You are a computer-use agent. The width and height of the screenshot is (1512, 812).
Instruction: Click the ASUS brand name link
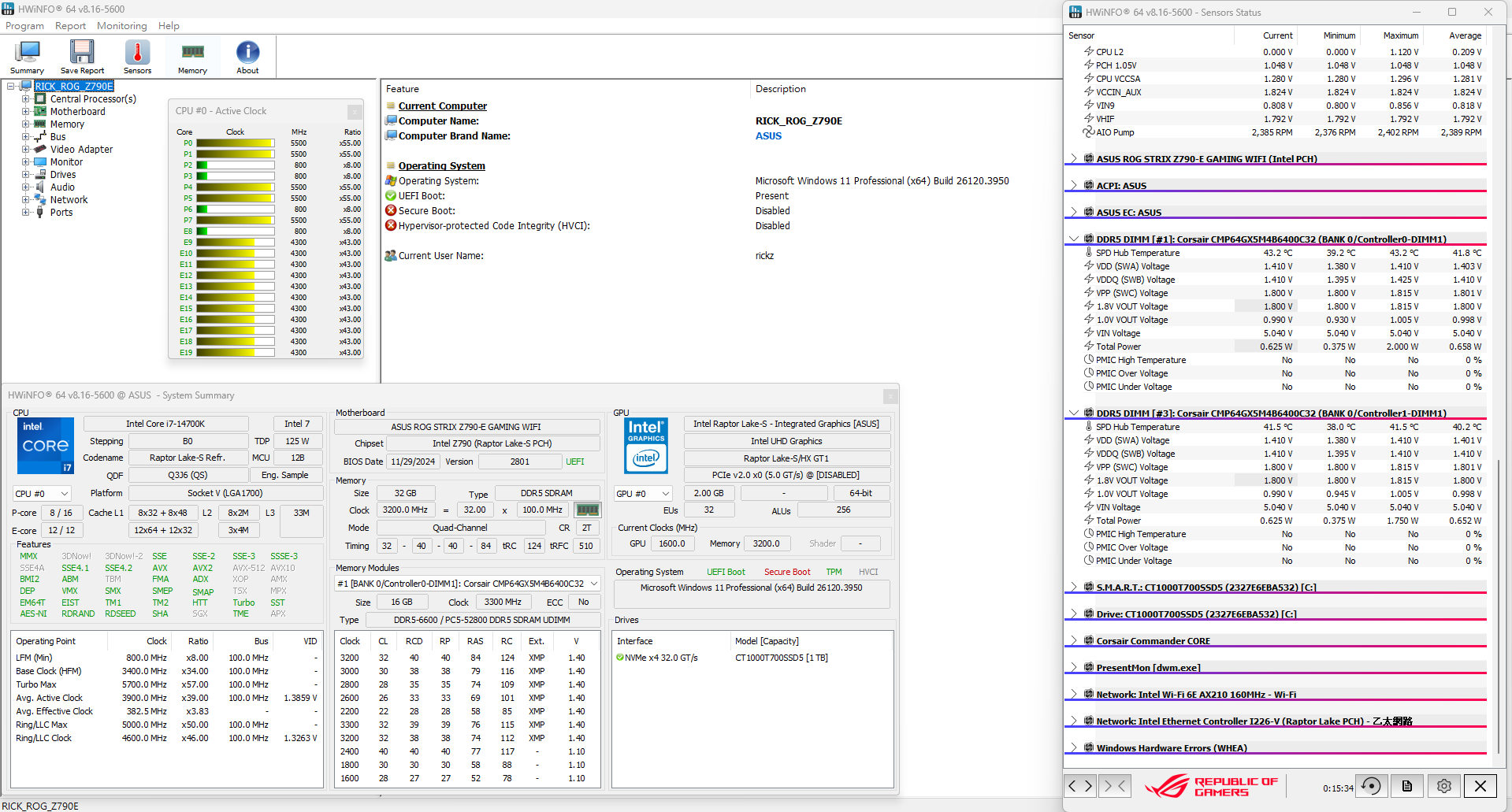click(x=768, y=135)
